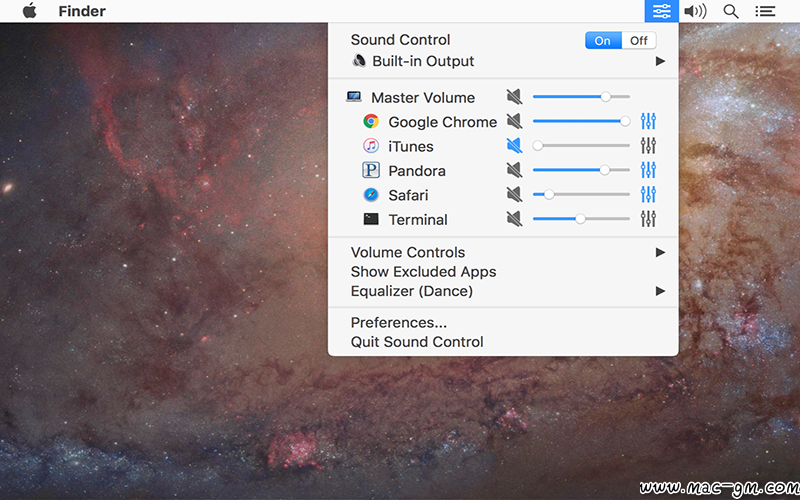
Task: Select Show Excluded Apps
Action: pyautogui.click(x=423, y=271)
